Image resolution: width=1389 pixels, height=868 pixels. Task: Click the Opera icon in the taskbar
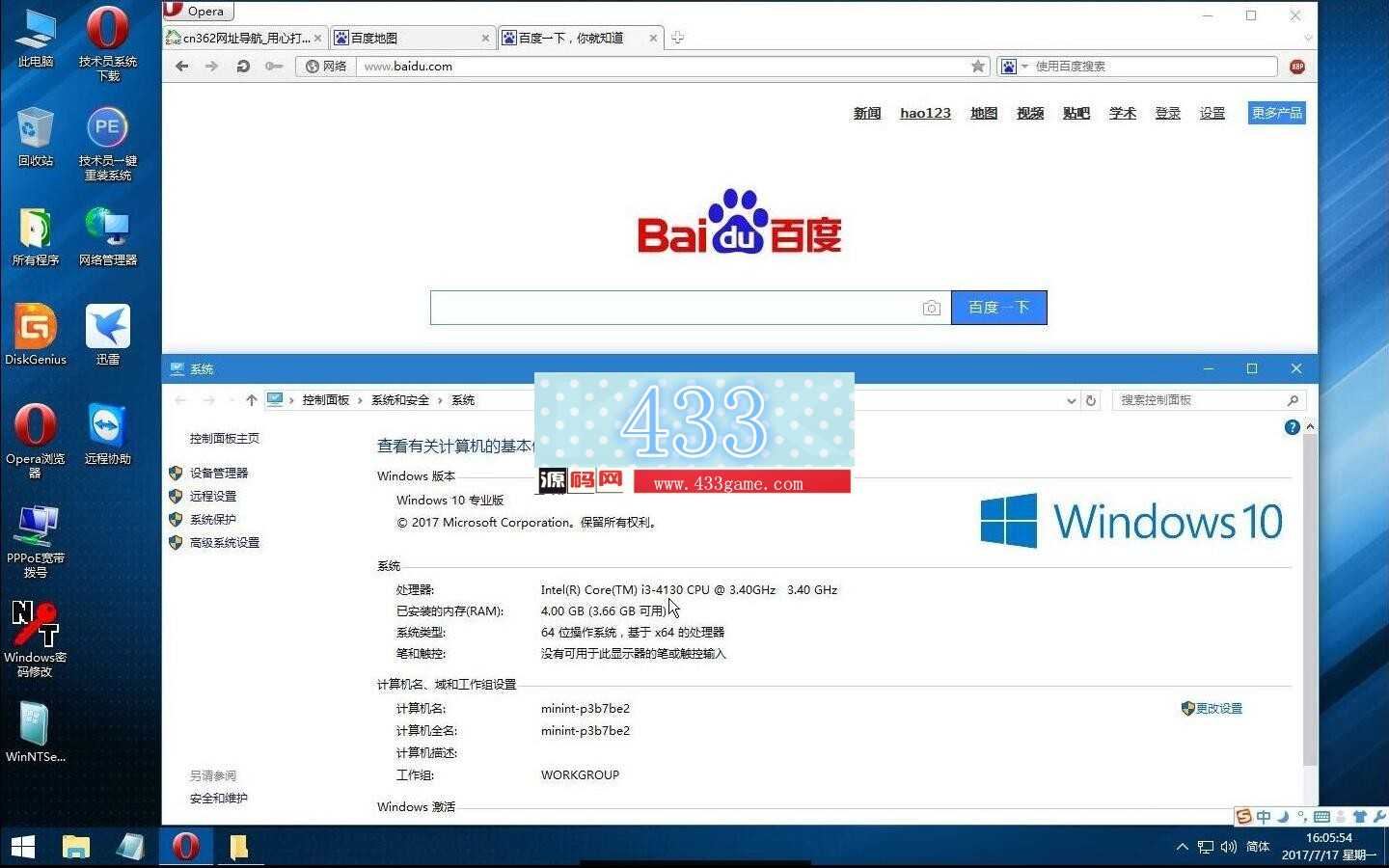click(185, 847)
